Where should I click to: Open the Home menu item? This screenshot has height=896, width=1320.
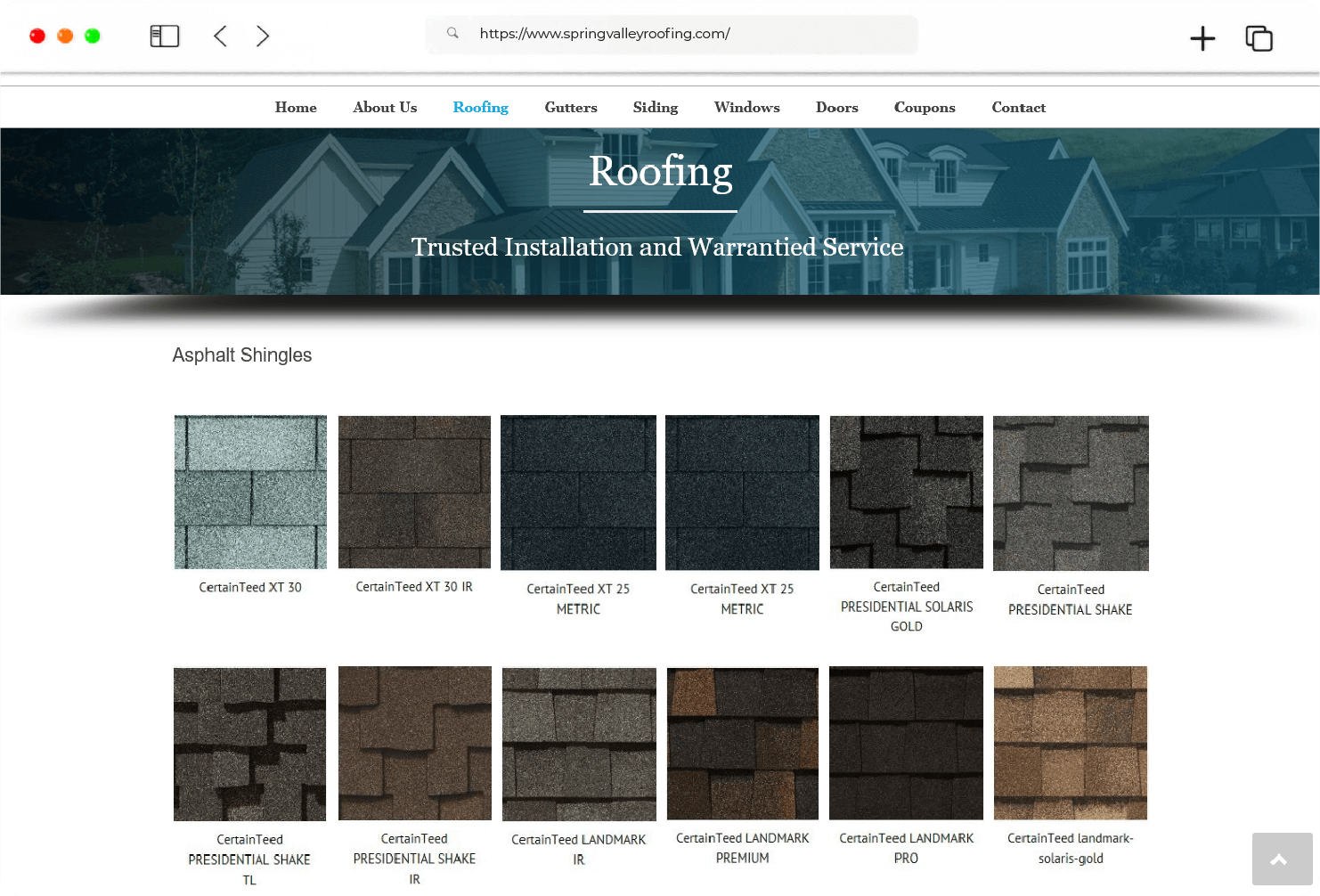point(296,108)
